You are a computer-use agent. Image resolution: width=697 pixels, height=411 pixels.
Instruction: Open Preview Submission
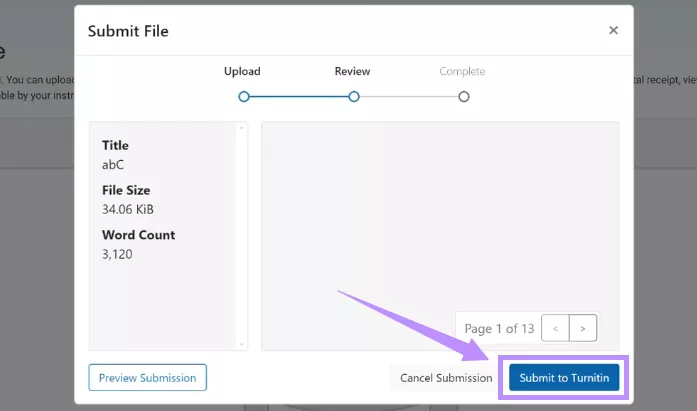click(148, 377)
